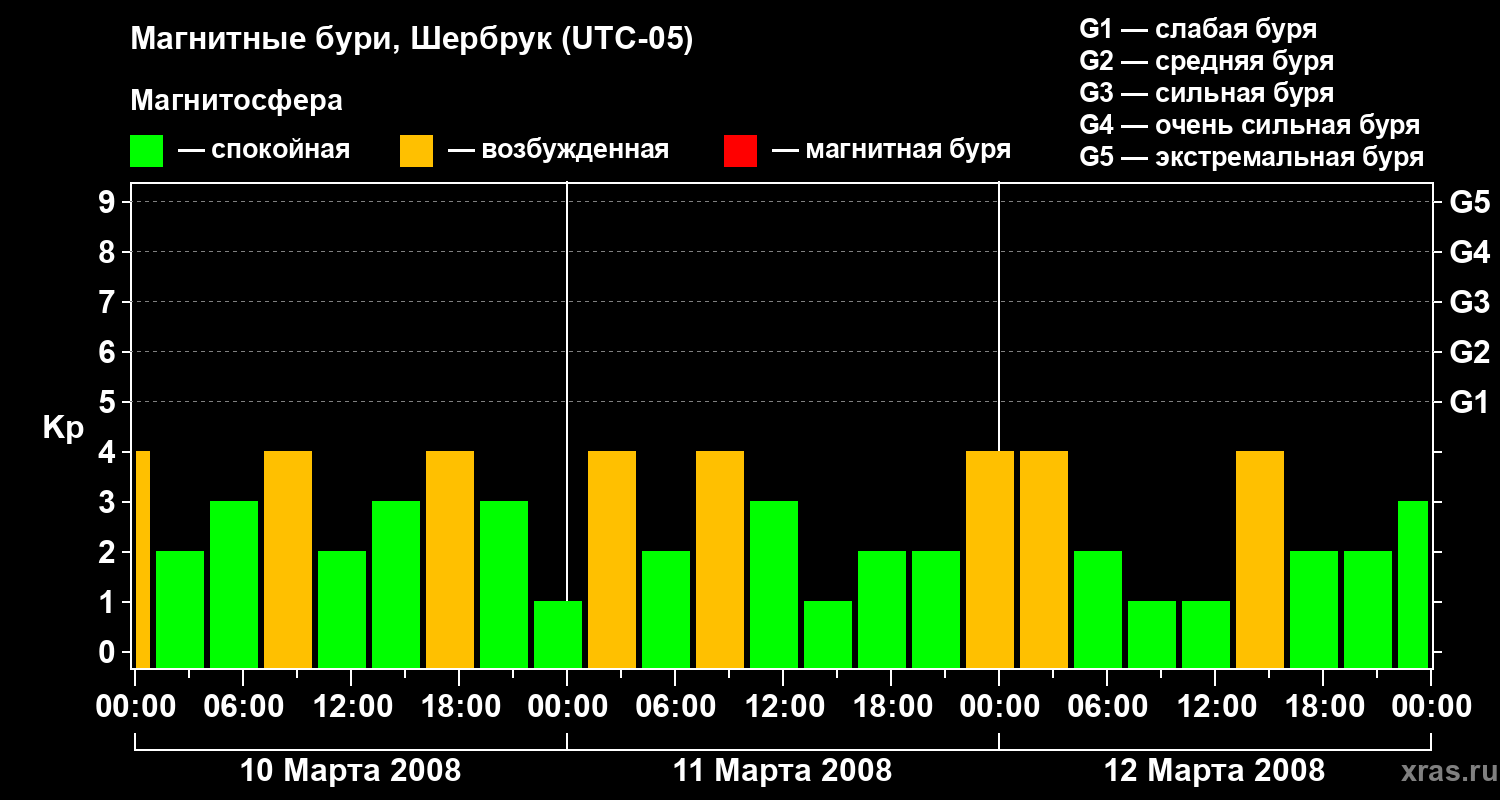Click the green Kp 2 bar around 05:00 on 12 Марта
The width and height of the screenshot is (1500, 800).
1098,609
